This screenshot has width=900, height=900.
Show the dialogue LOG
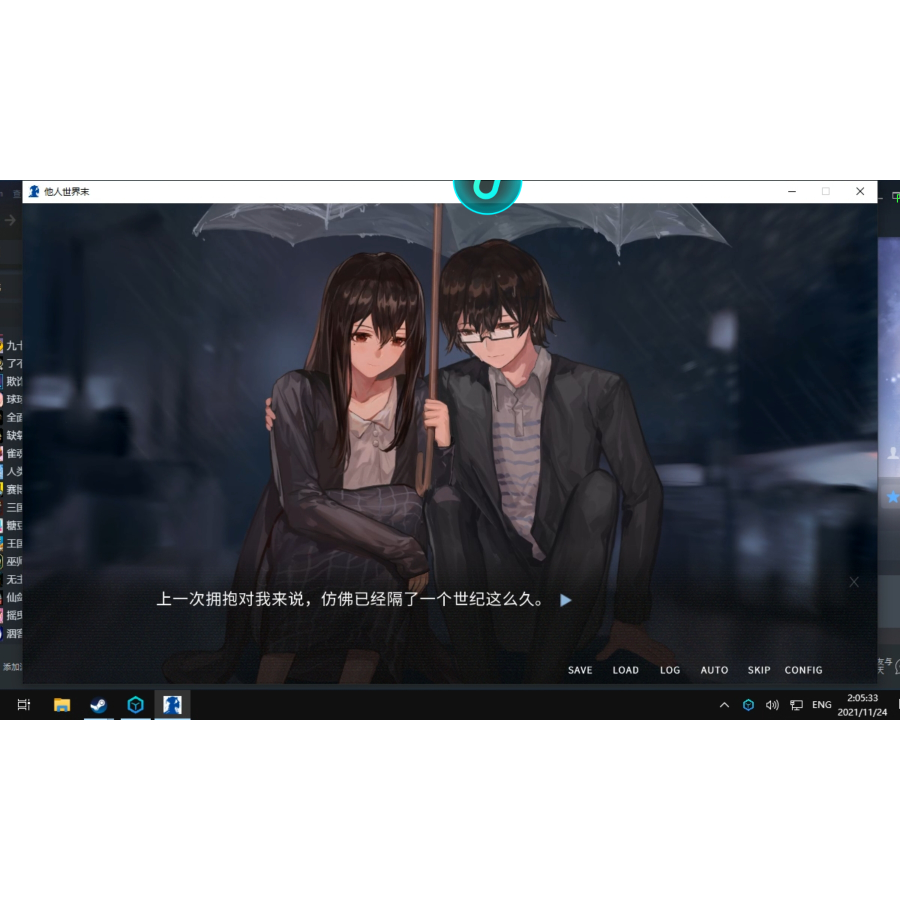(670, 670)
